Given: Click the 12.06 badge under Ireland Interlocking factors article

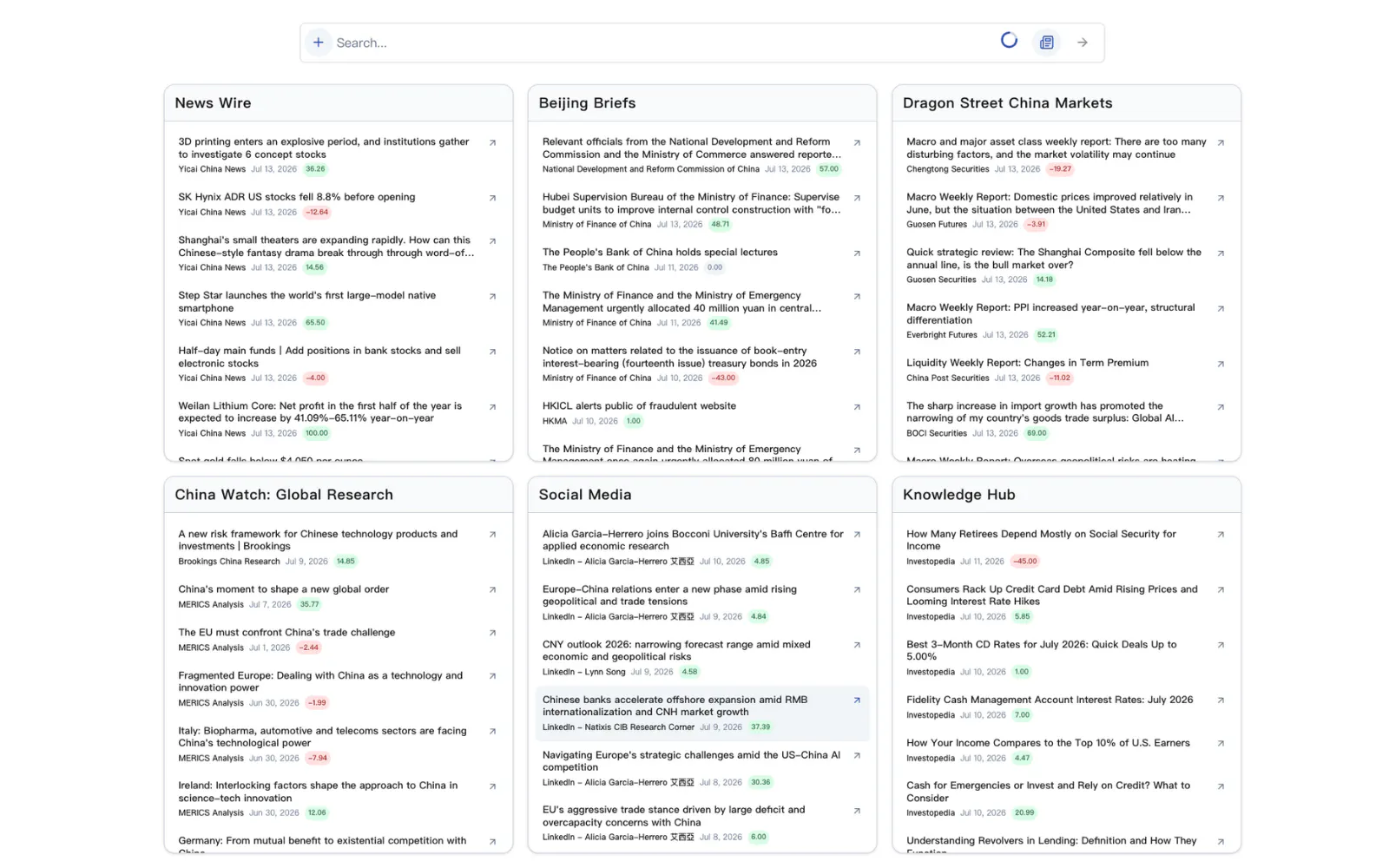Looking at the screenshot, I should click(317, 813).
